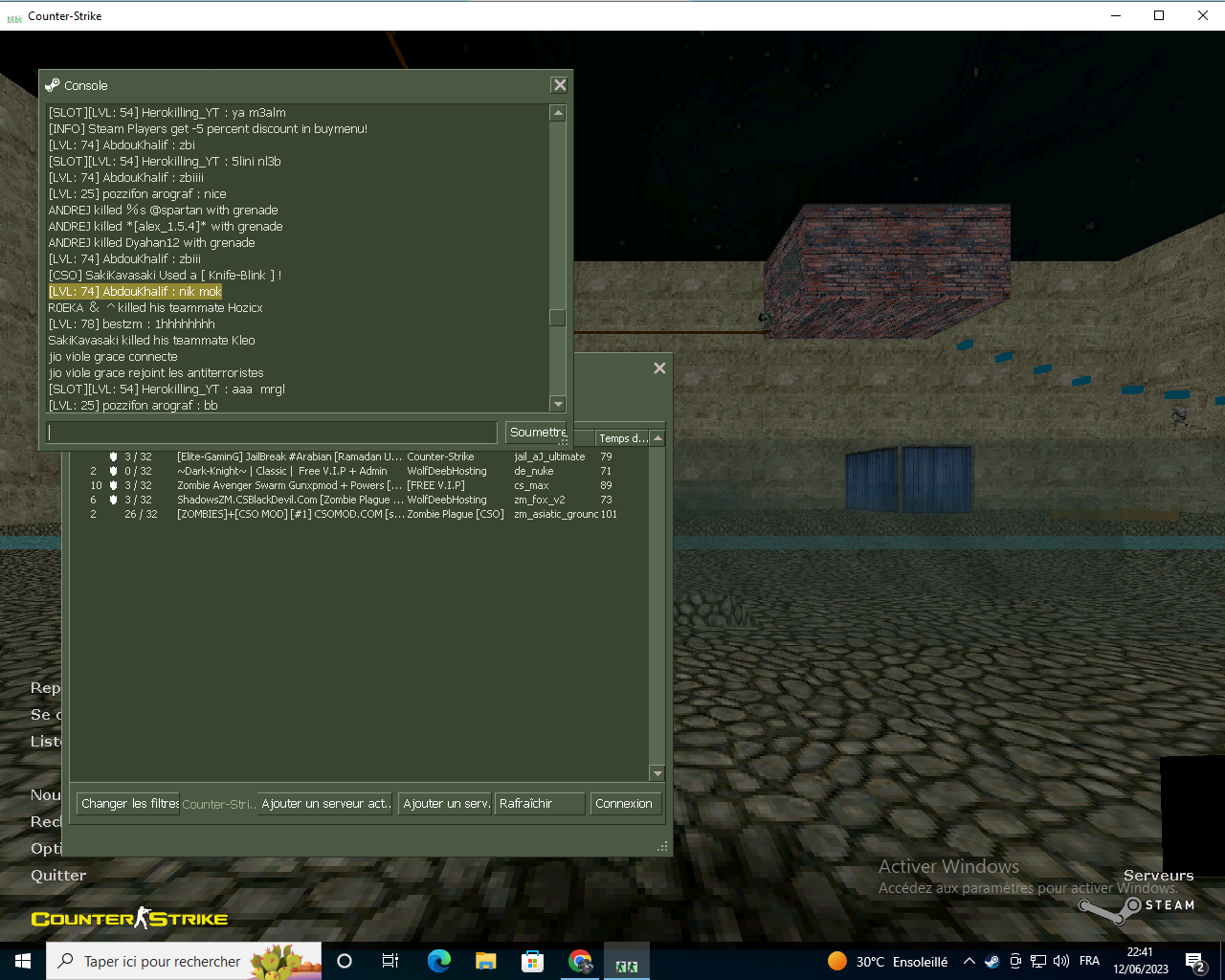Open Microsoft Edge from the taskbar

pos(438,961)
